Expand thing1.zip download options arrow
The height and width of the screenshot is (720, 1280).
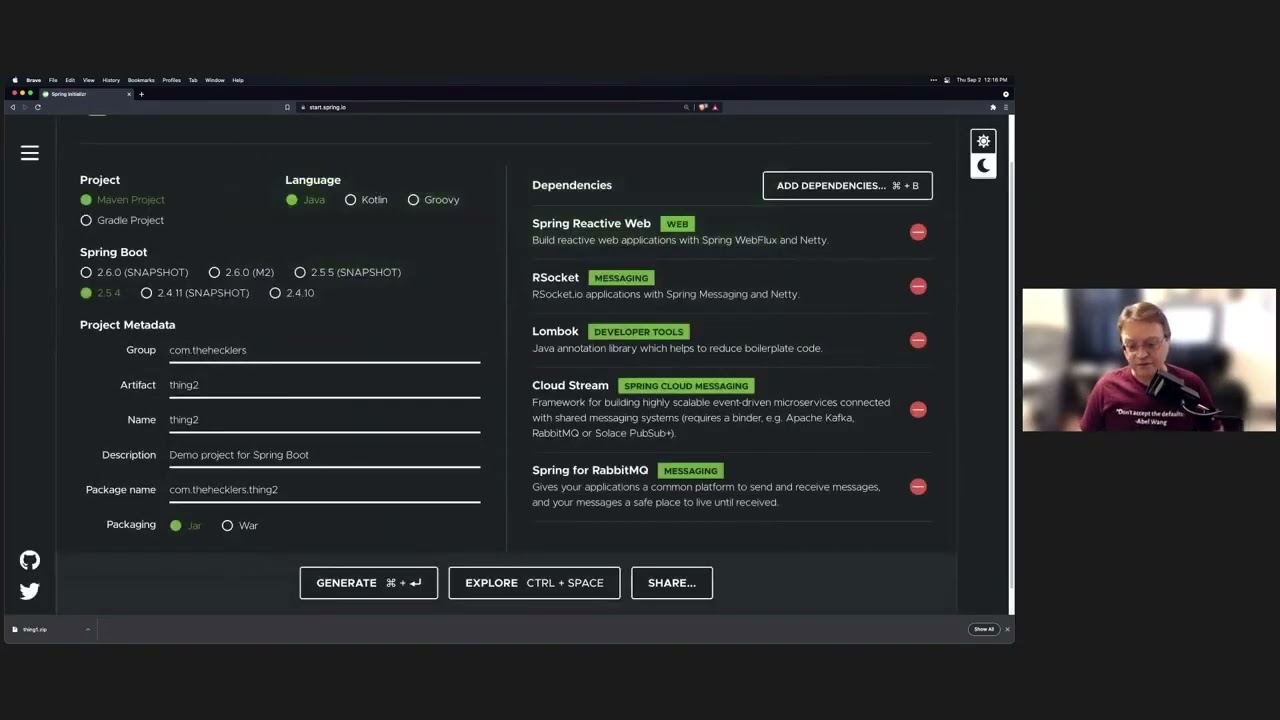87,629
